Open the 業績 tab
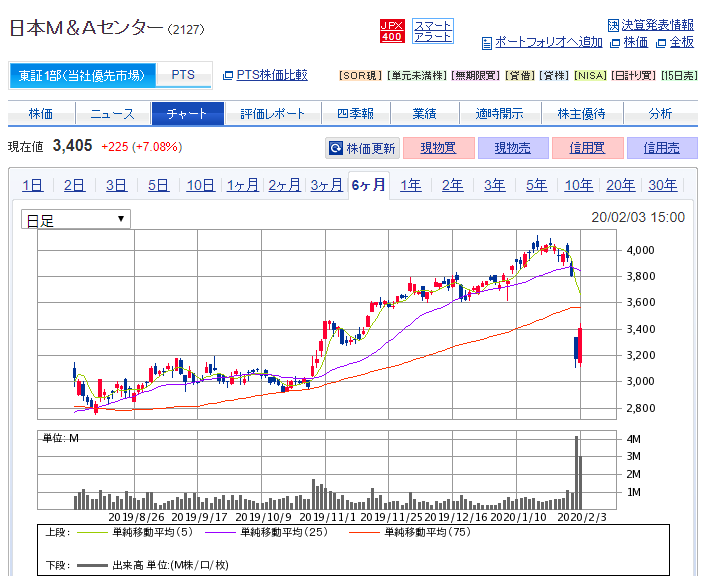This screenshot has width=705, height=576. [x=424, y=114]
